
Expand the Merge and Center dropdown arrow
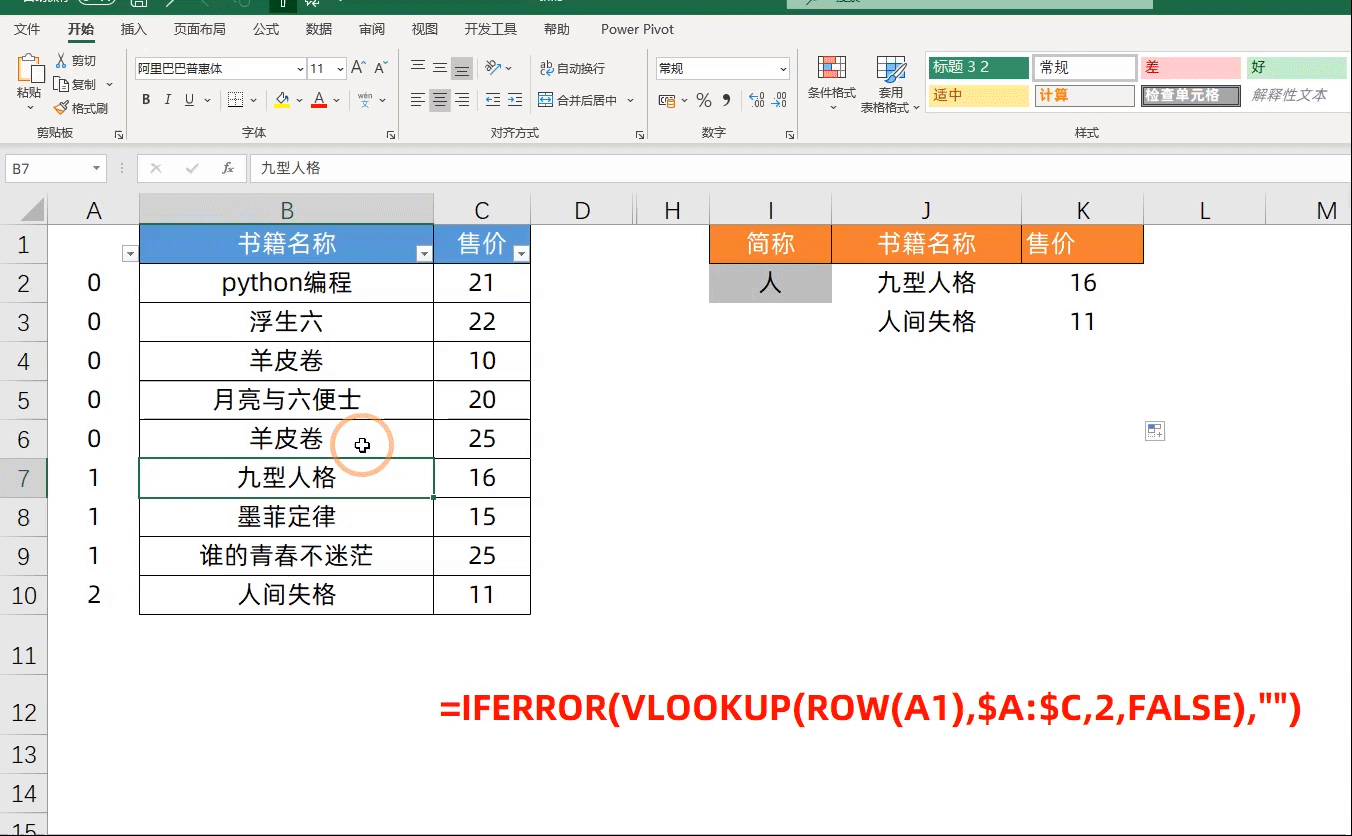click(x=631, y=100)
